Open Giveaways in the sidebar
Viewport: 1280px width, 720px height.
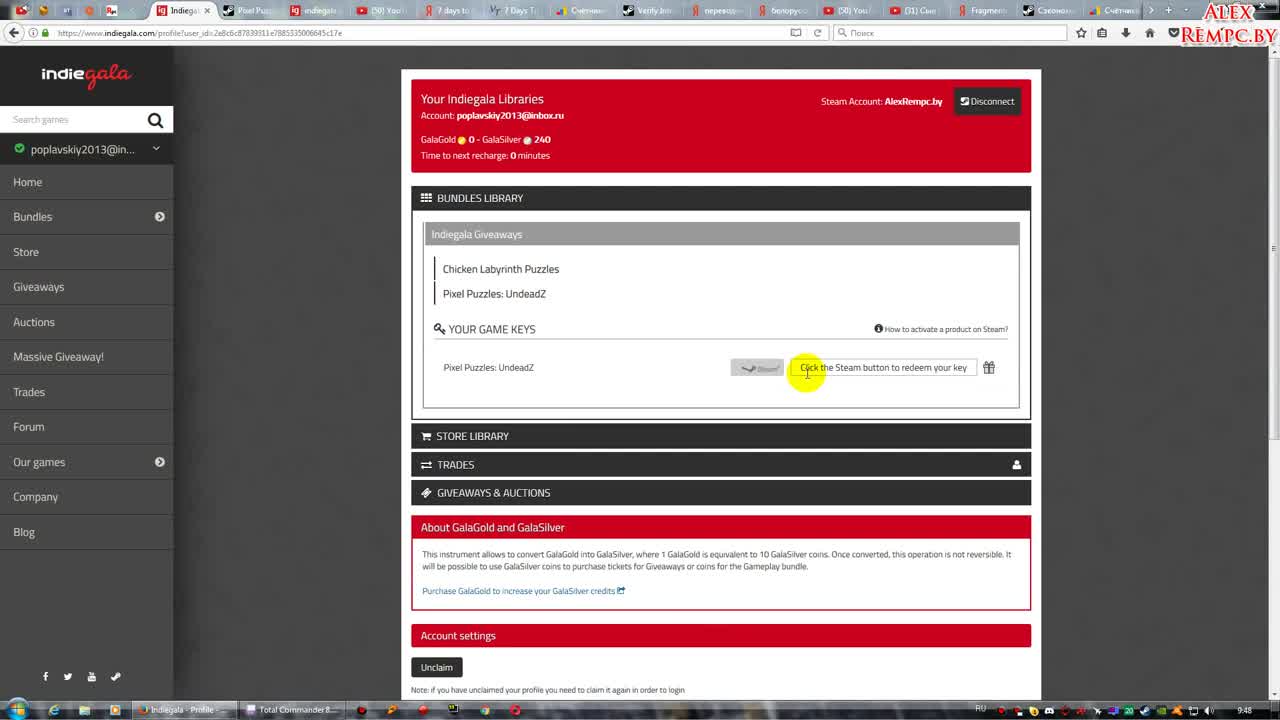pyautogui.click(x=39, y=287)
